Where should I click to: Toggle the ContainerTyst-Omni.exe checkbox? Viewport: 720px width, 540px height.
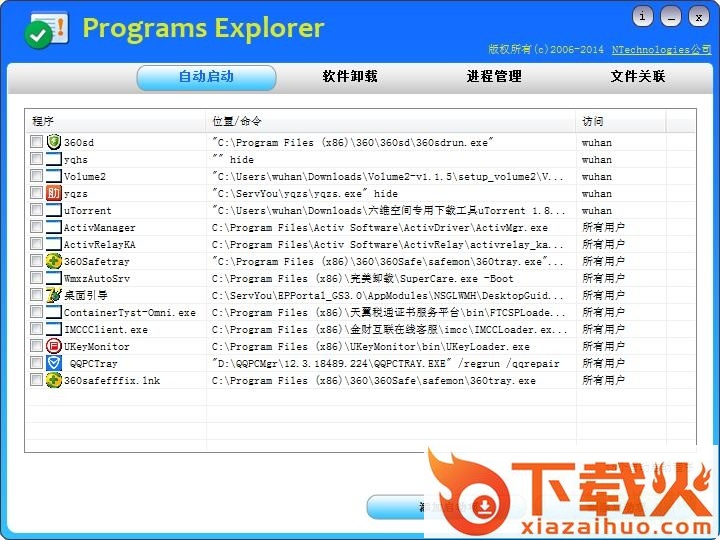[x=36, y=311]
